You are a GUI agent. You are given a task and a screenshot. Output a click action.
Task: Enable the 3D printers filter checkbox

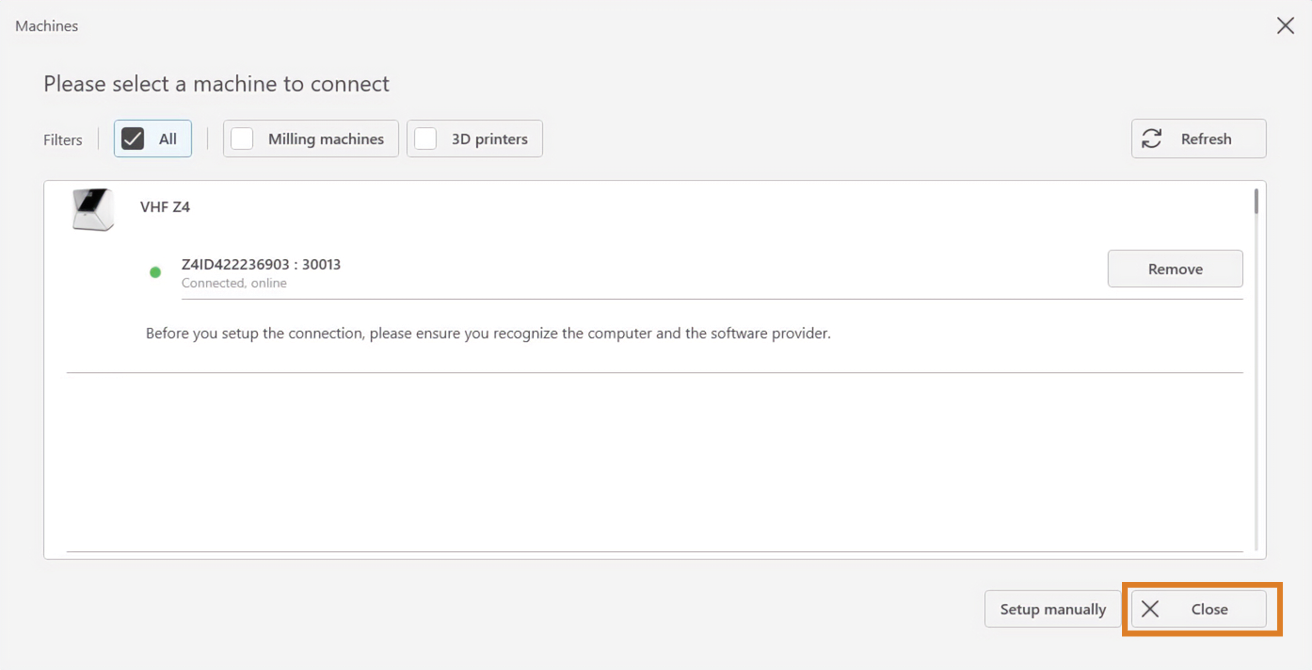coord(426,139)
